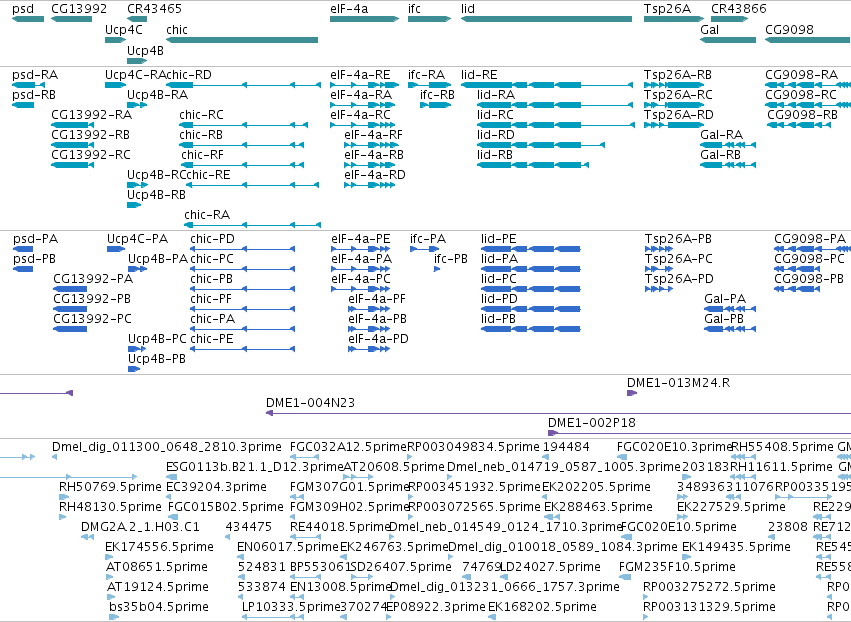Select protein ifc-PA
The height and width of the screenshot is (622, 851).
pyautogui.click(x=424, y=249)
